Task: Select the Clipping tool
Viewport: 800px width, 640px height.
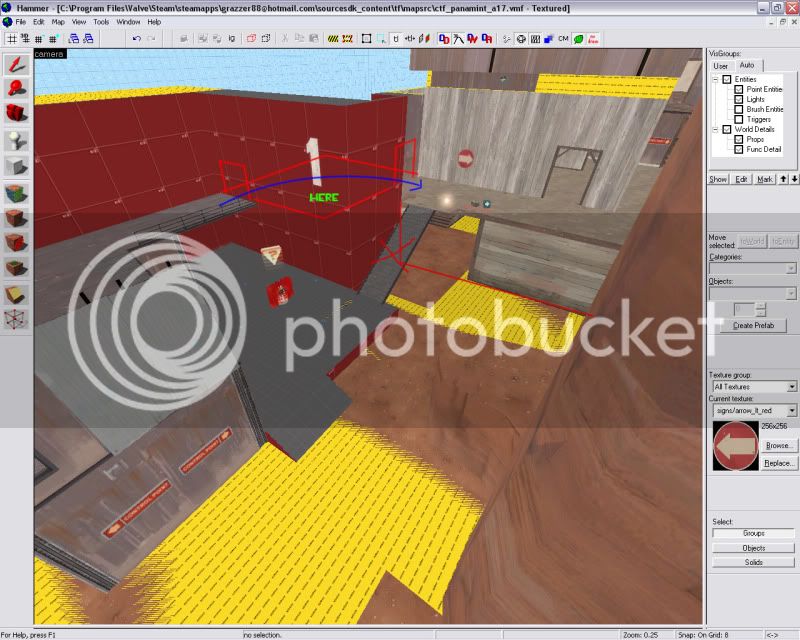Action: pyautogui.click(x=17, y=294)
